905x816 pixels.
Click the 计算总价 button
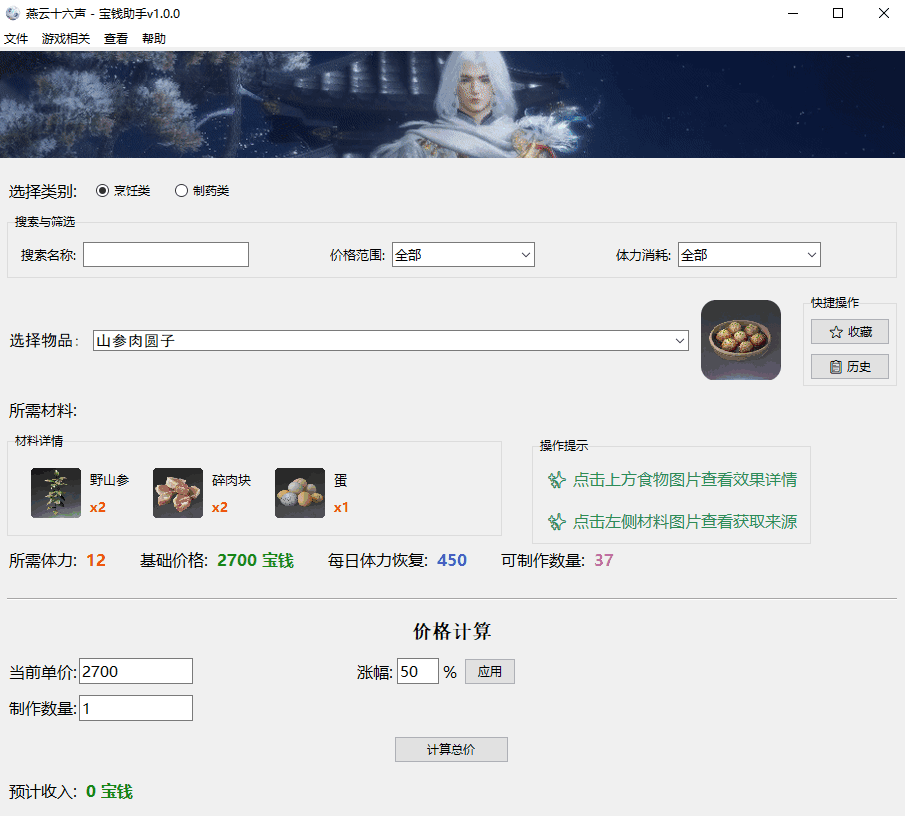tap(451, 749)
